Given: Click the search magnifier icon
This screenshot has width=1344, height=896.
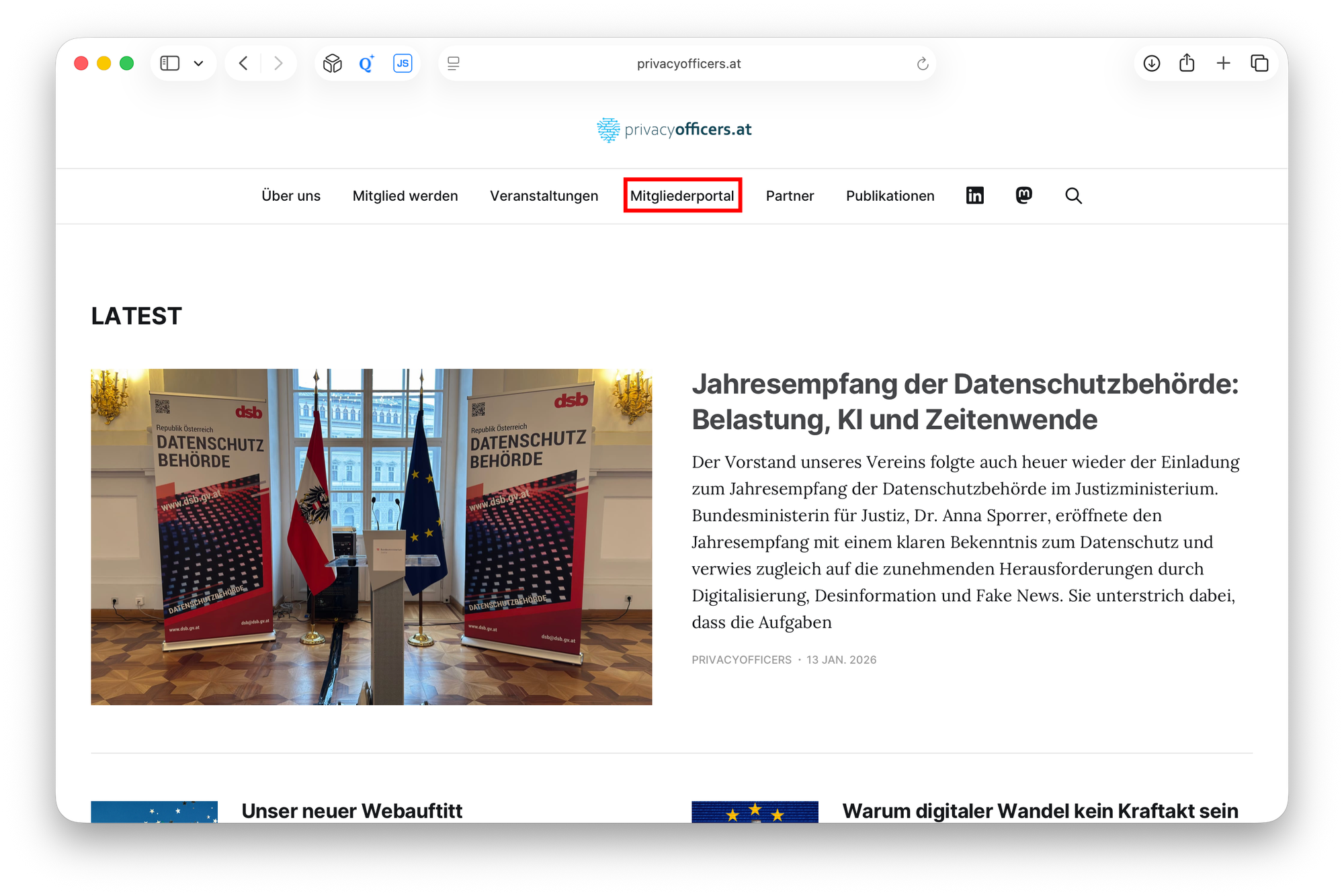Looking at the screenshot, I should [x=1073, y=195].
